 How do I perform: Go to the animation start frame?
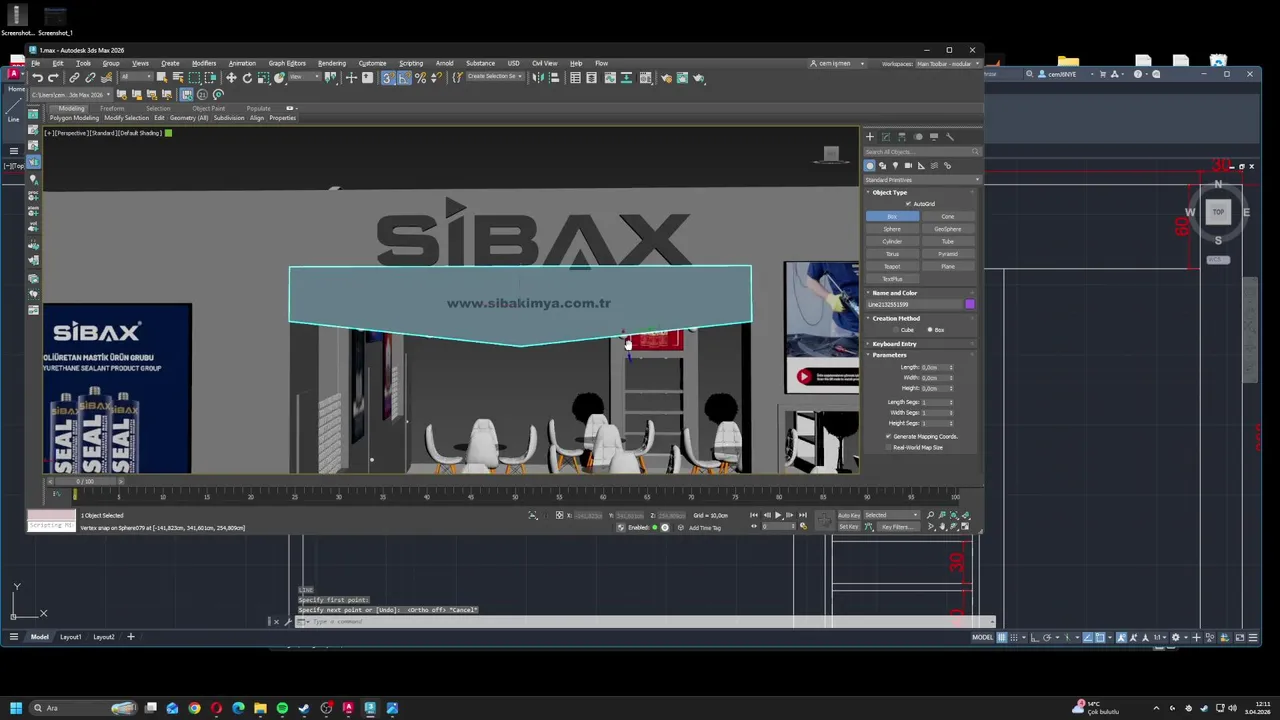(x=754, y=515)
